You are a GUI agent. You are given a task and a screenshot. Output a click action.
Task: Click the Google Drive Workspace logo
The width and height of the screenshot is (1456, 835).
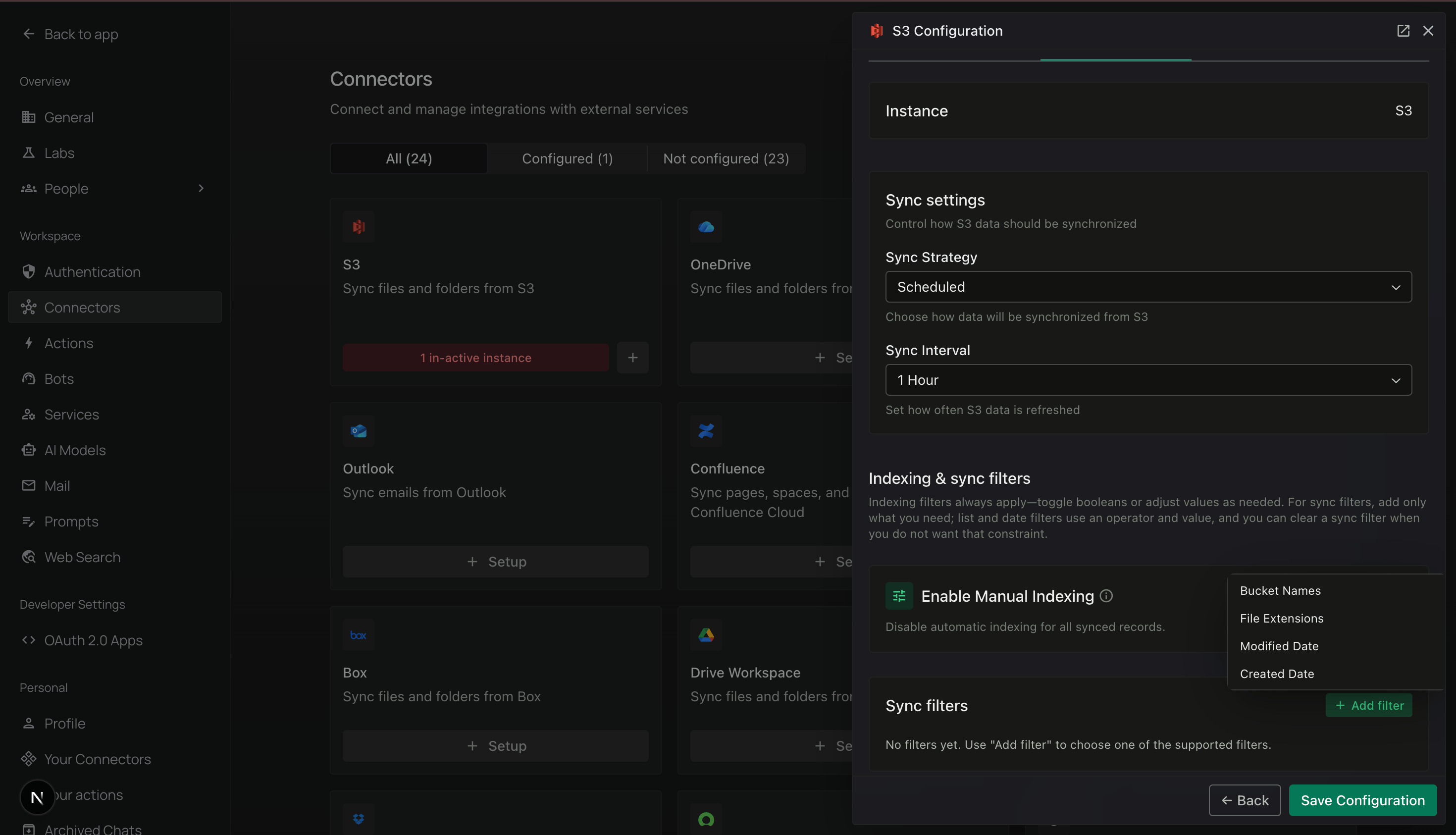pyautogui.click(x=706, y=635)
